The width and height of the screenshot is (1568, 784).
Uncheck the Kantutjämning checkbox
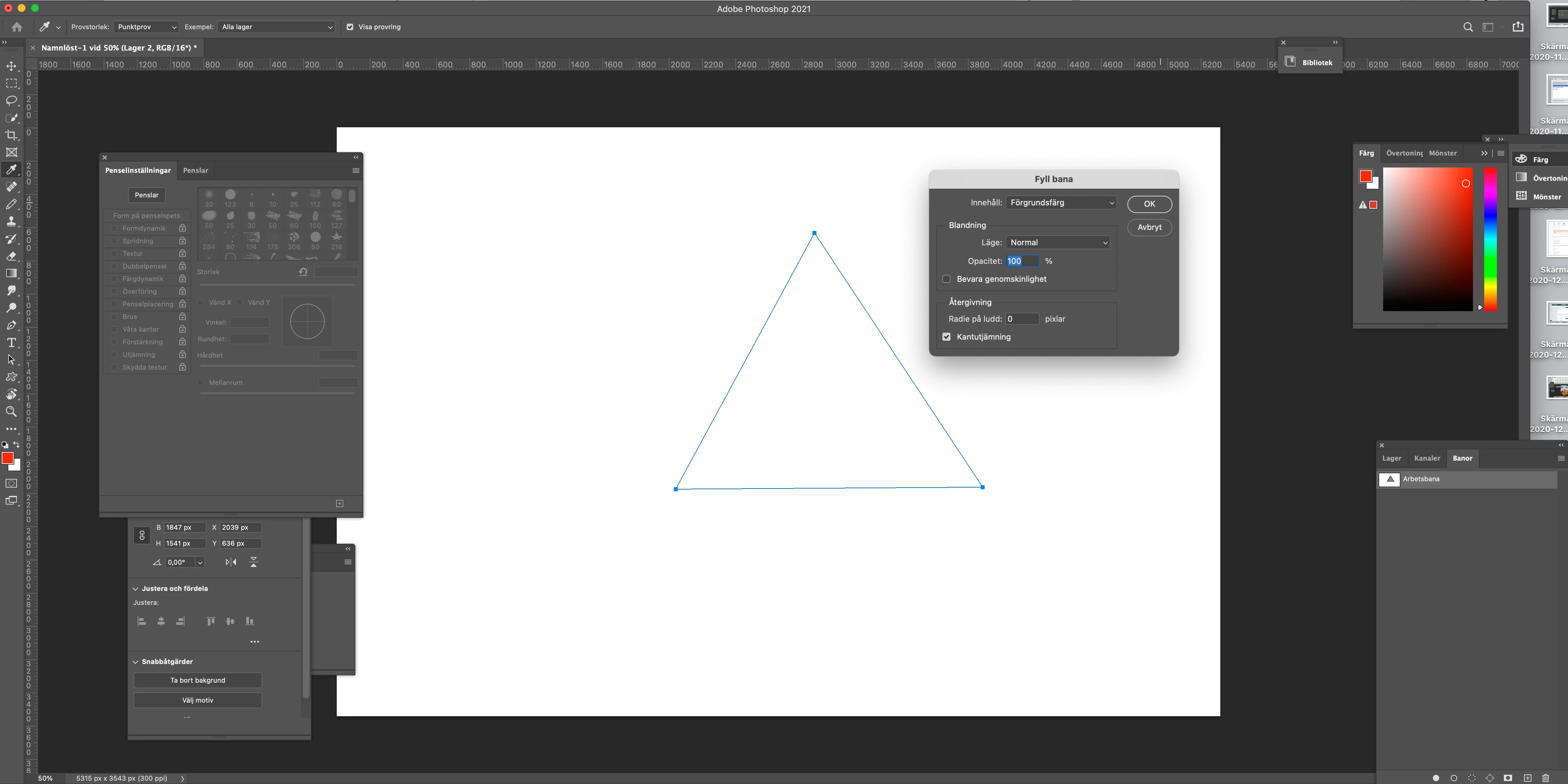click(946, 337)
